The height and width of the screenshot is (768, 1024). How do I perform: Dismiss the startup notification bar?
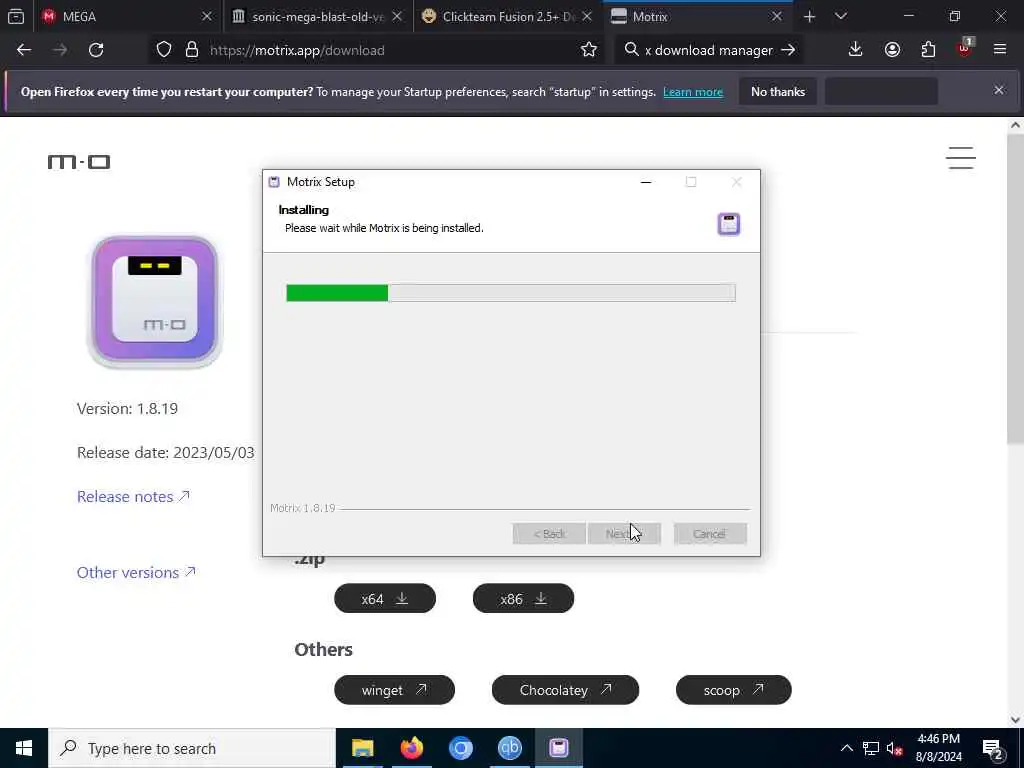(999, 90)
